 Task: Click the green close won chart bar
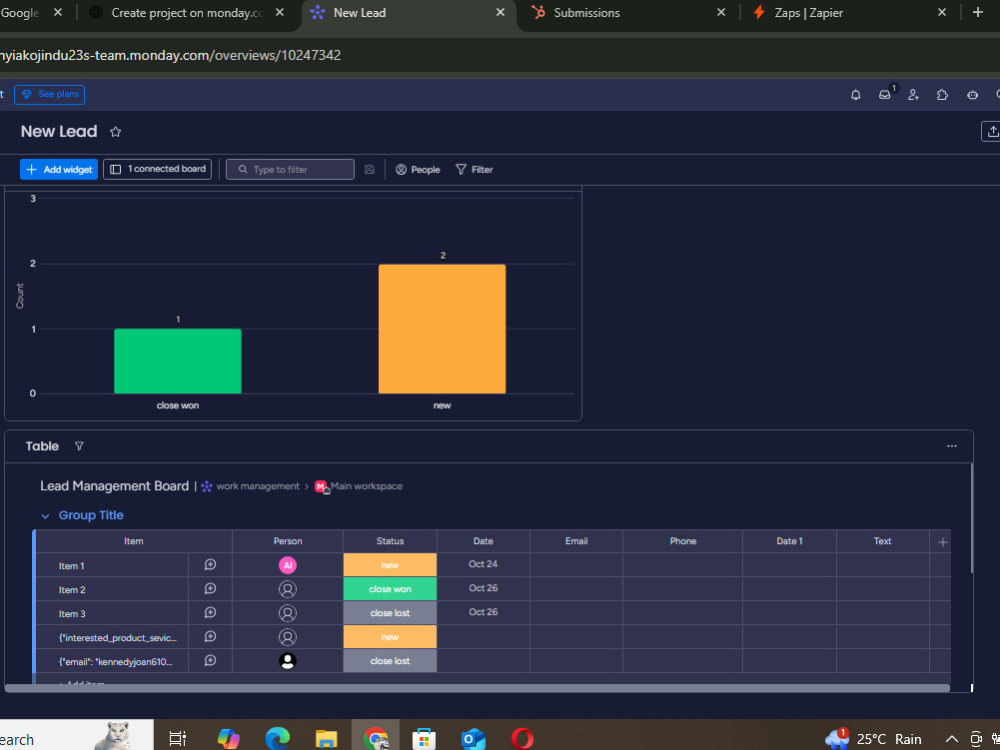(178, 361)
